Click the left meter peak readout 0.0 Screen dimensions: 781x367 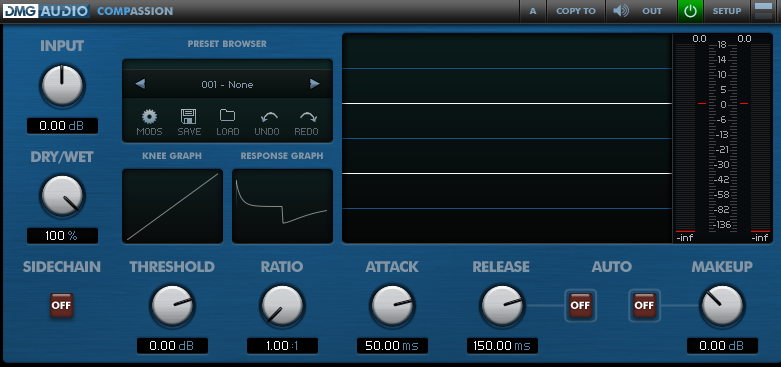[x=699, y=39]
